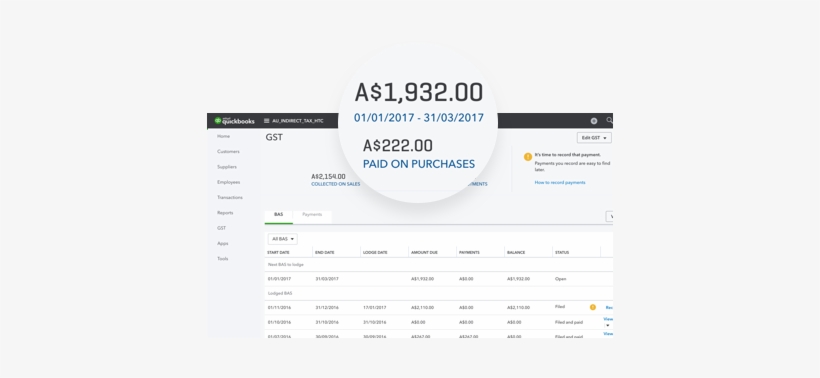This screenshot has width=820, height=378.
Task: Click the 17/01/2017 lodge date cell
Action: (x=375, y=307)
